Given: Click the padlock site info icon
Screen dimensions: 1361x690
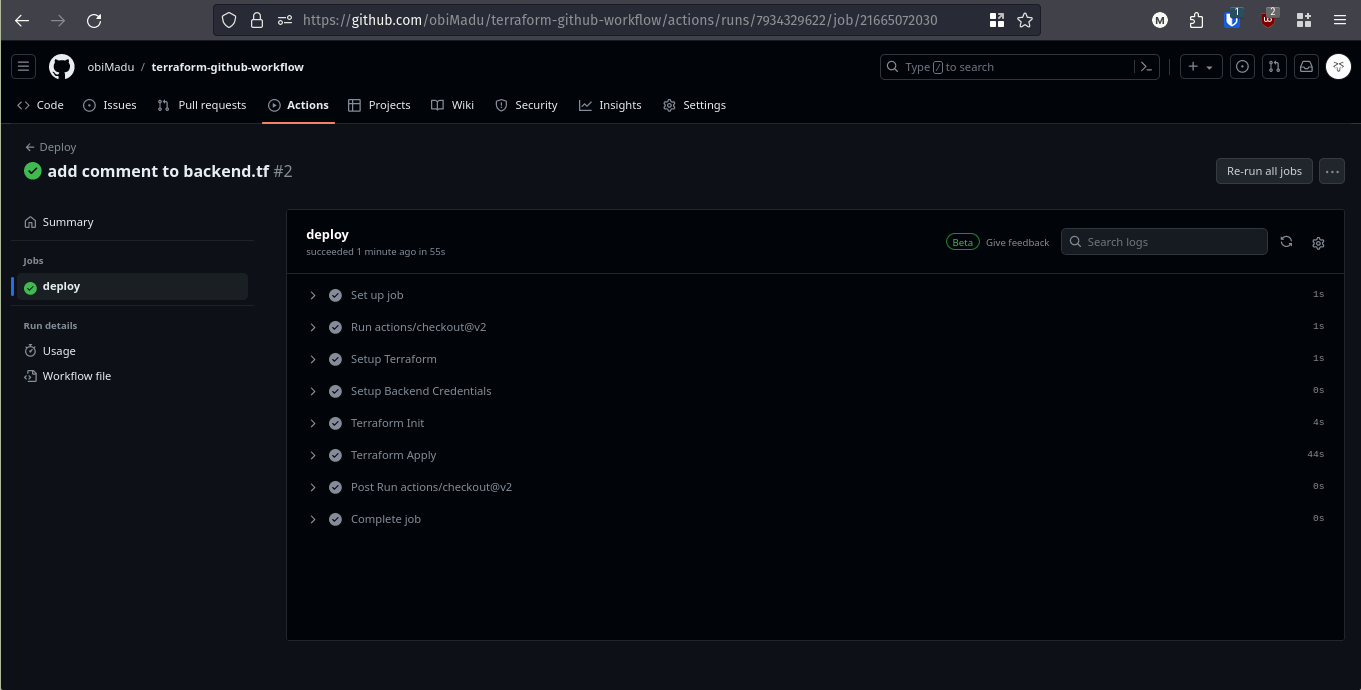Looking at the screenshot, I should point(257,20).
